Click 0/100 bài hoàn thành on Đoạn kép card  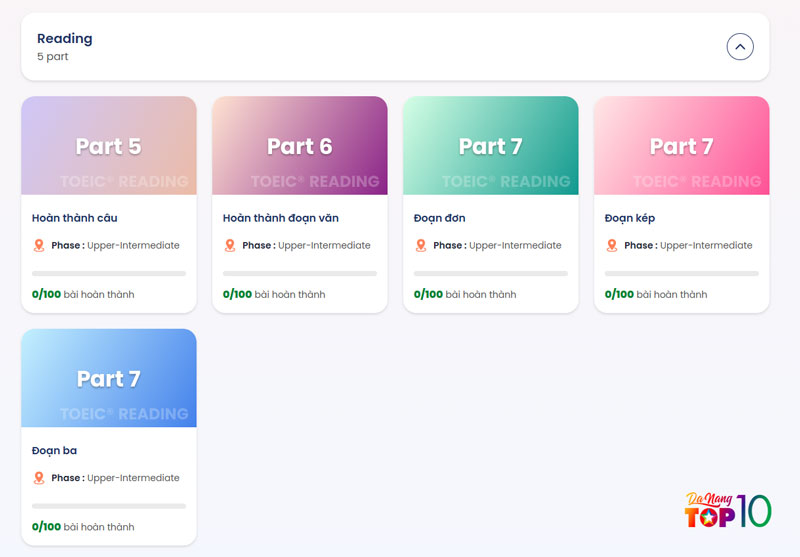656,294
